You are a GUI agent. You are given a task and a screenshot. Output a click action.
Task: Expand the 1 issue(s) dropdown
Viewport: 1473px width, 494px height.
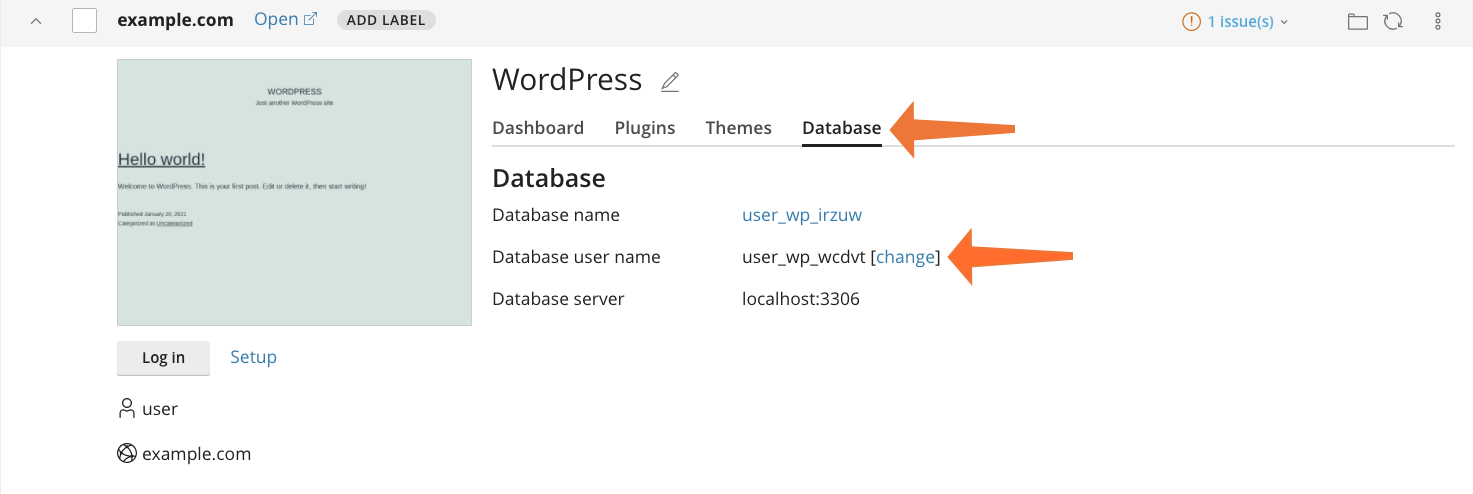(x=1236, y=21)
